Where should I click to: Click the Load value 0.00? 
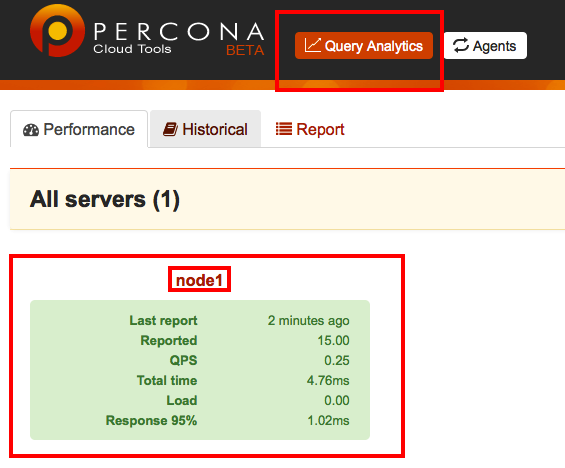pyautogui.click(x=337, y=400)
